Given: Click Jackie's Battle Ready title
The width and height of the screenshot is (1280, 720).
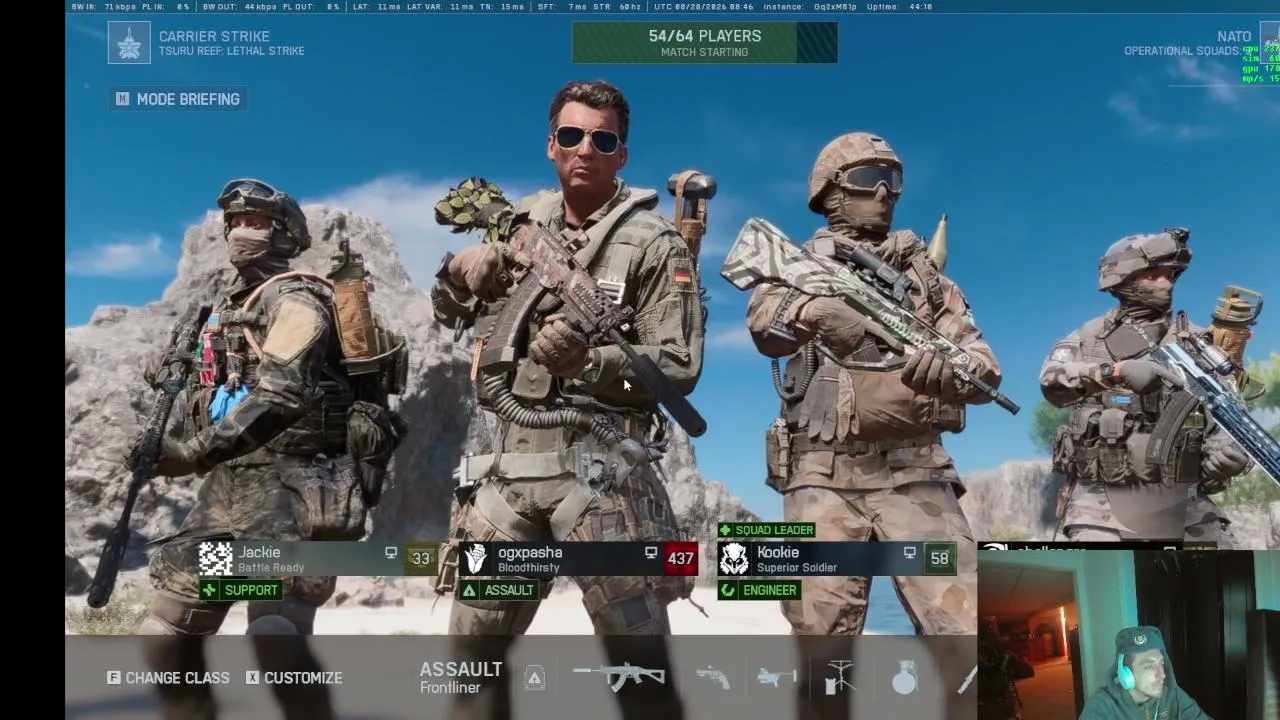Looking at the screenshot, I should pos(271,568).
